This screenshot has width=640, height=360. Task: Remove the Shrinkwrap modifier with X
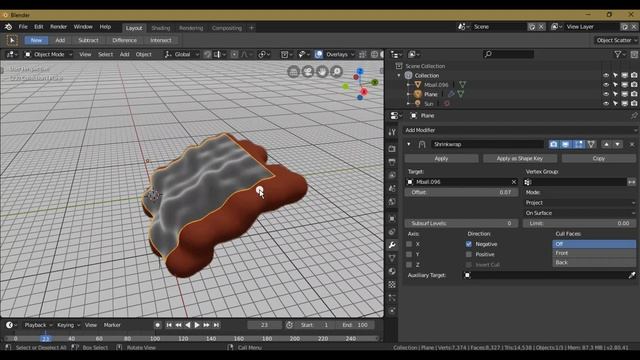coord(632,144)
